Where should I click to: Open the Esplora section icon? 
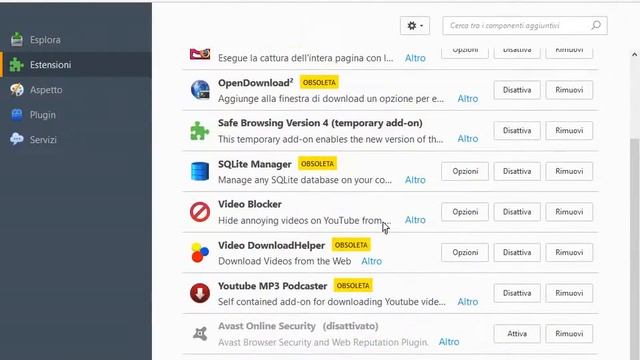point(17,39)
